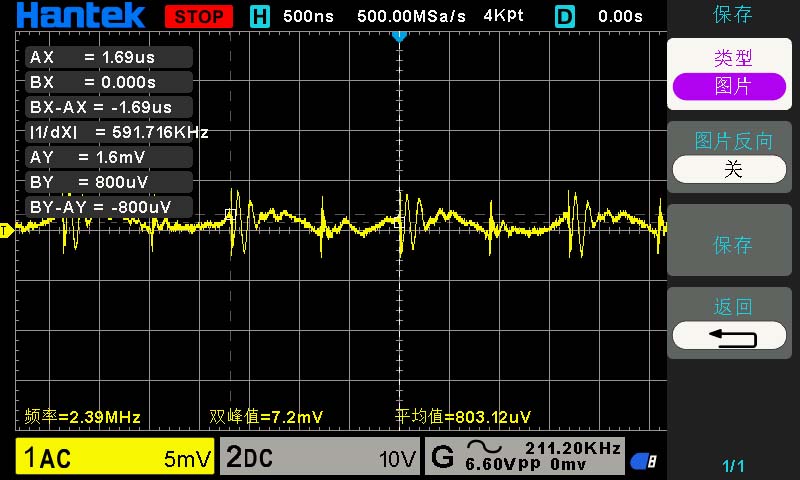
Task: Select the channel 1 AC 5mV panel
Action: coord(115,456)
